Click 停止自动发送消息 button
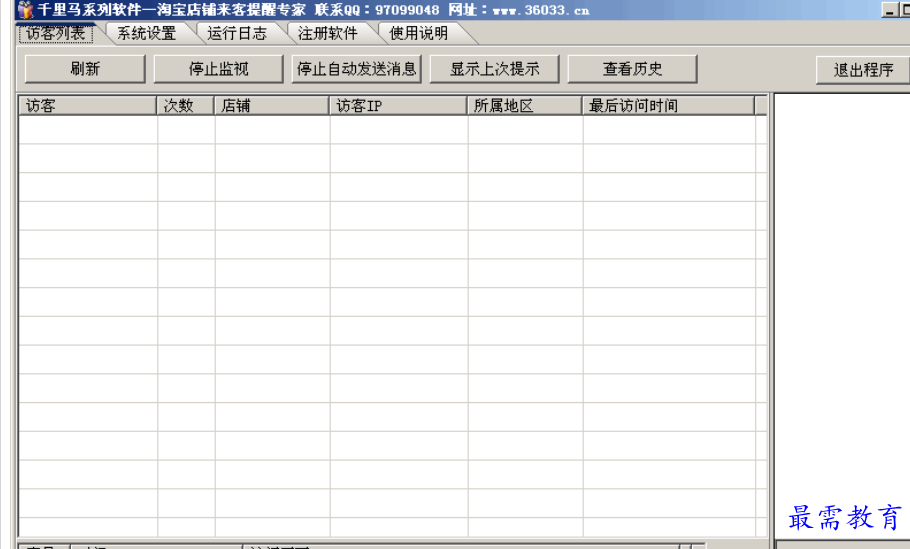The height and width of the screenshot is (549, 910). click(356, 69)
